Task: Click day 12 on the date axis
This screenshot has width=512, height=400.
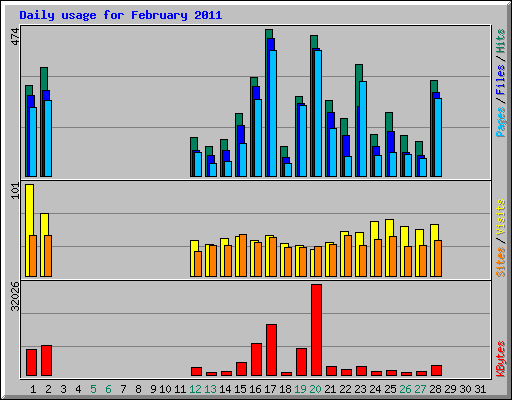Action: [195, 389]
